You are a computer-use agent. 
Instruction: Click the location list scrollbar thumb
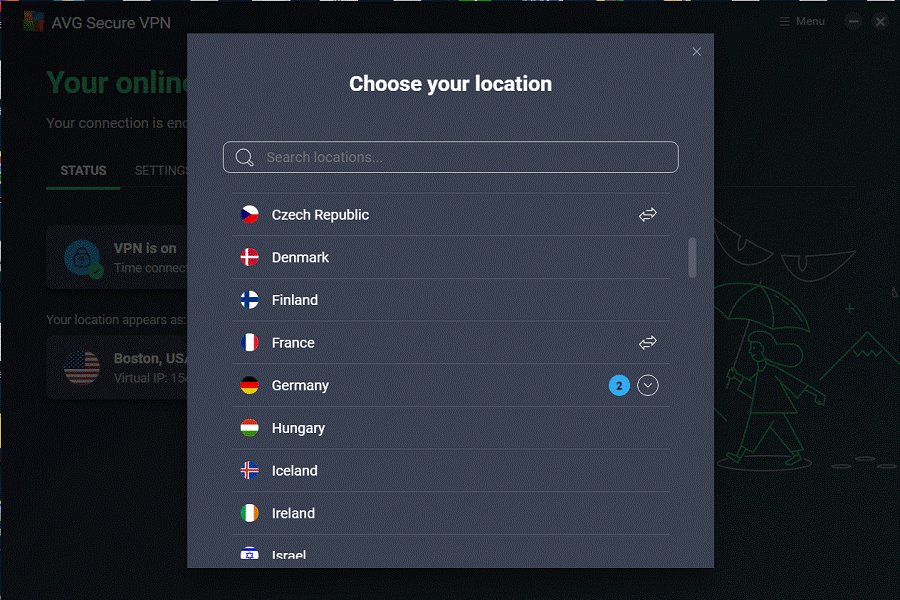click(x=692, y=257)
